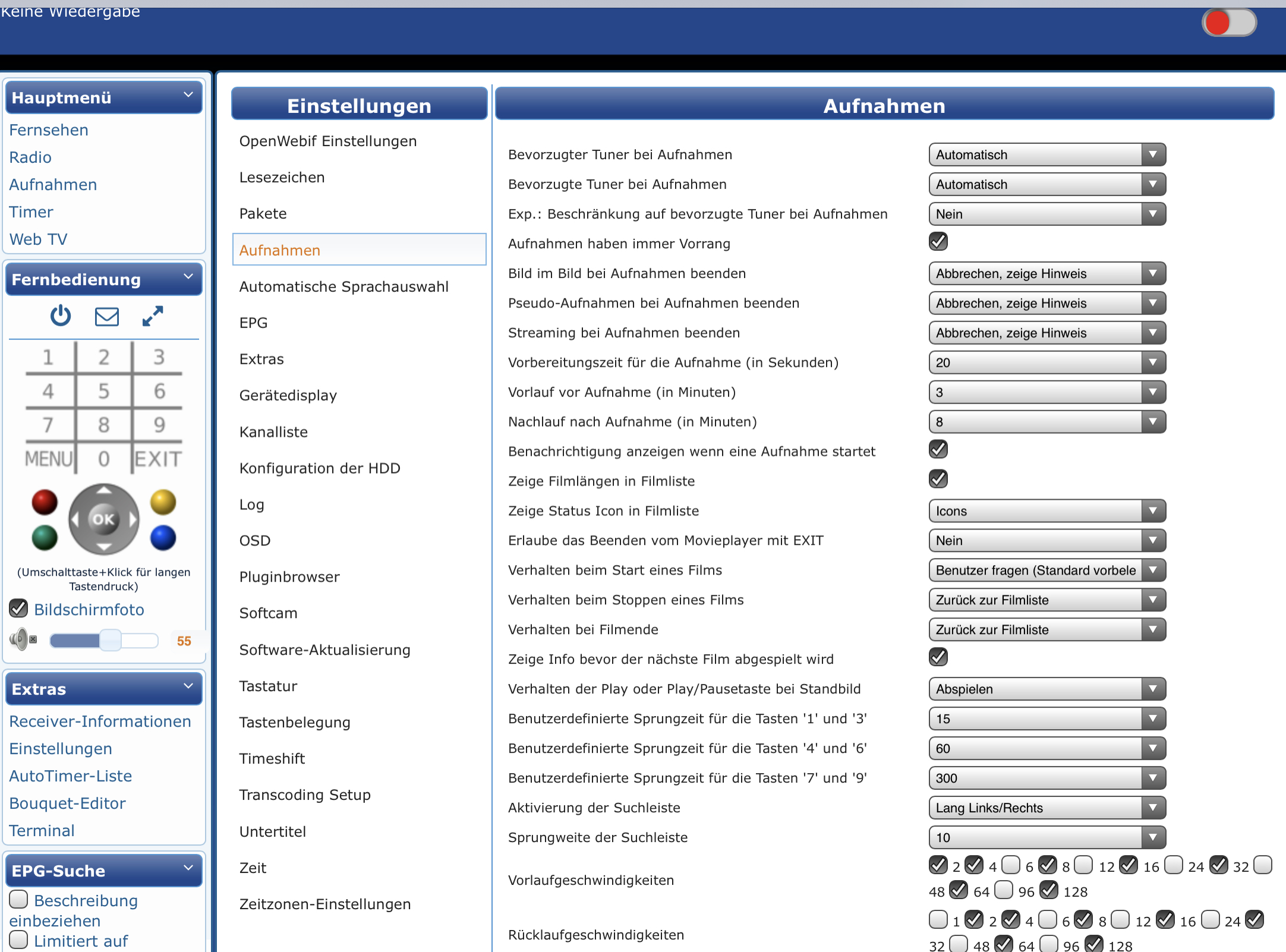This screenshot has height=952, width=1286.
Task: Collapse the Hauptmenü panel
Action: coord(188,95)
